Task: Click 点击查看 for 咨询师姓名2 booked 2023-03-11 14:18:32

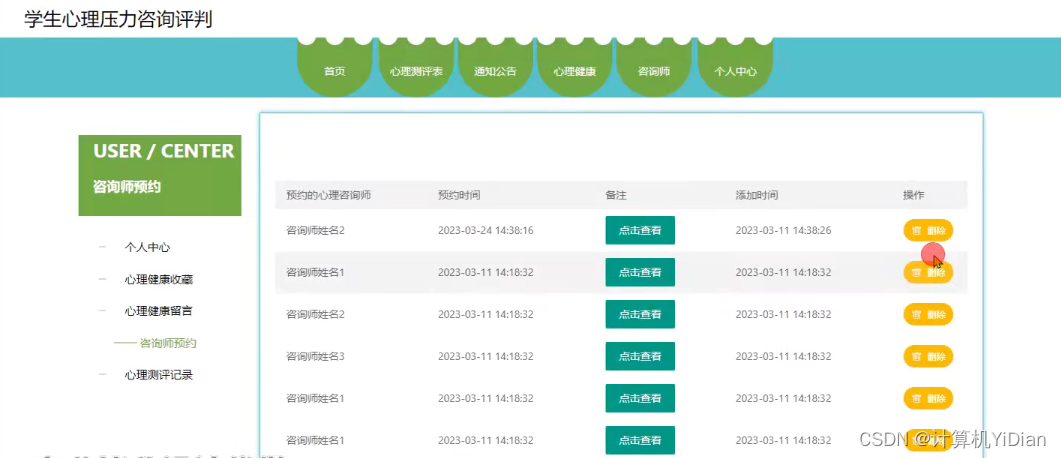Action: pos(640,314)
